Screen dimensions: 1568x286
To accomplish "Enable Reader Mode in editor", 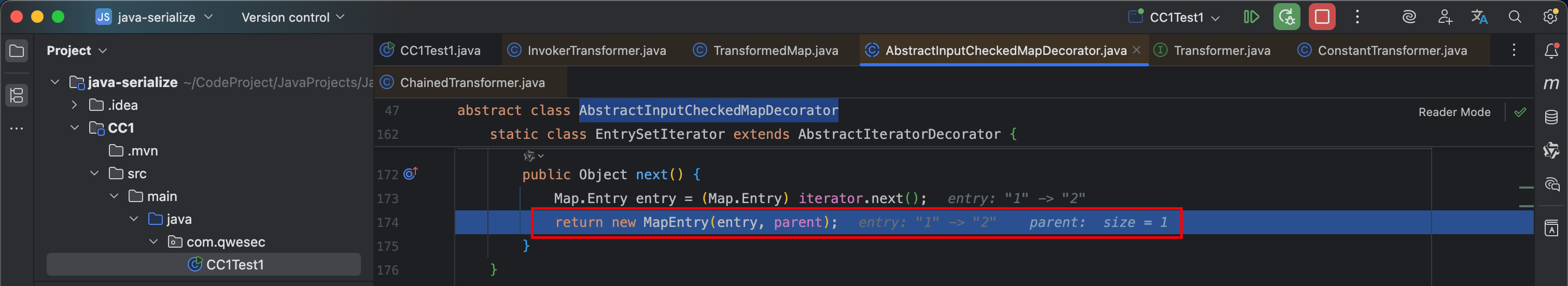I will 1454,112.
